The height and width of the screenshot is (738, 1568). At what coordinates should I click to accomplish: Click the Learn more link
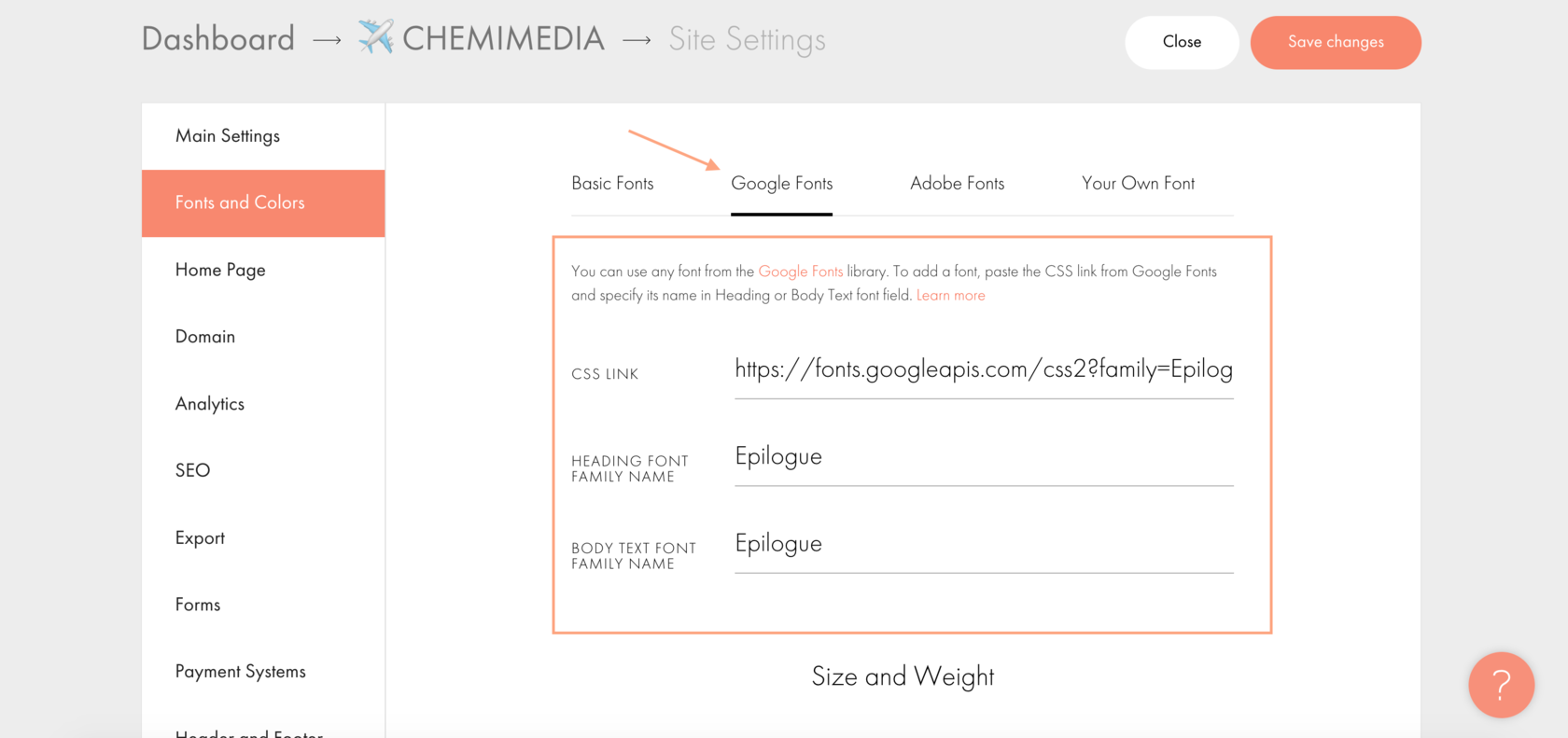(950, 296)
